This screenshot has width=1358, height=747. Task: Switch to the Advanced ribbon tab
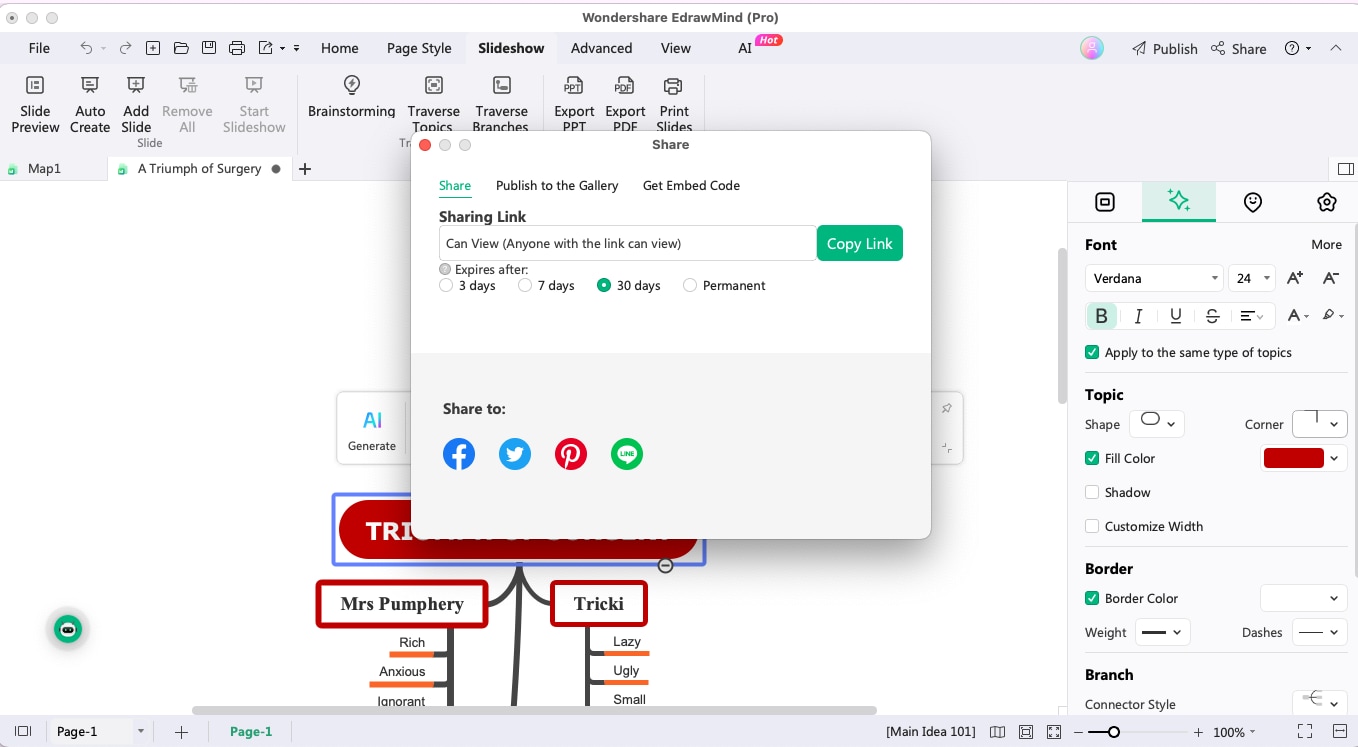[601, 48]
